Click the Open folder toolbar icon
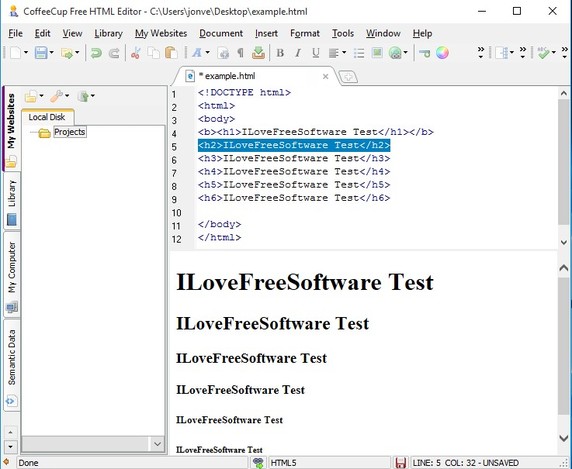 [67, 53]
